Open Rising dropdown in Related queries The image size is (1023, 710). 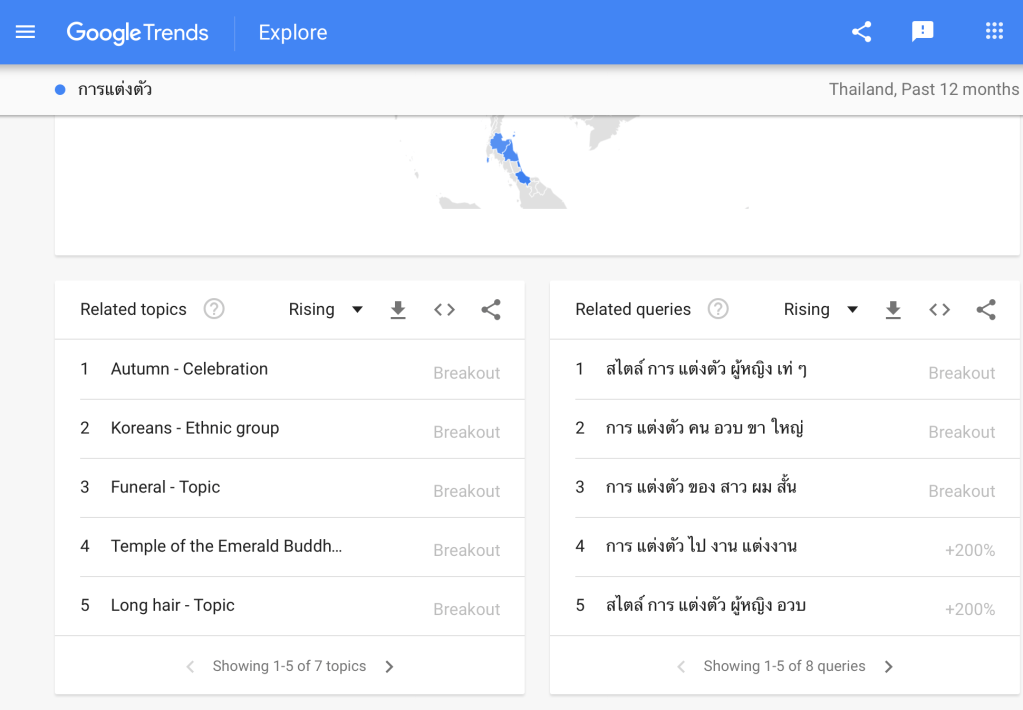[x=821, y=310]
